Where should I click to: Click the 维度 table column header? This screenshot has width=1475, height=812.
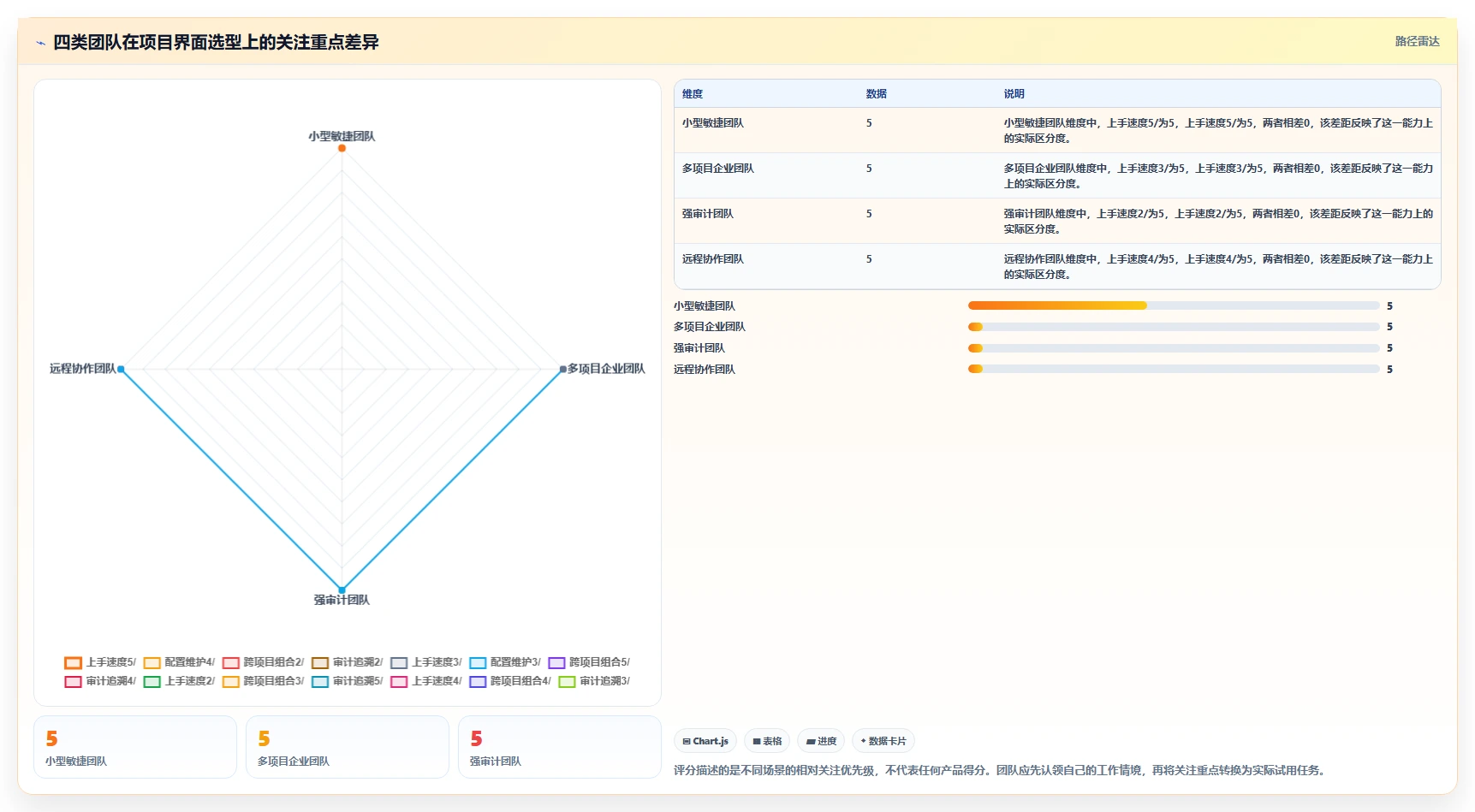tap(693, 94)
